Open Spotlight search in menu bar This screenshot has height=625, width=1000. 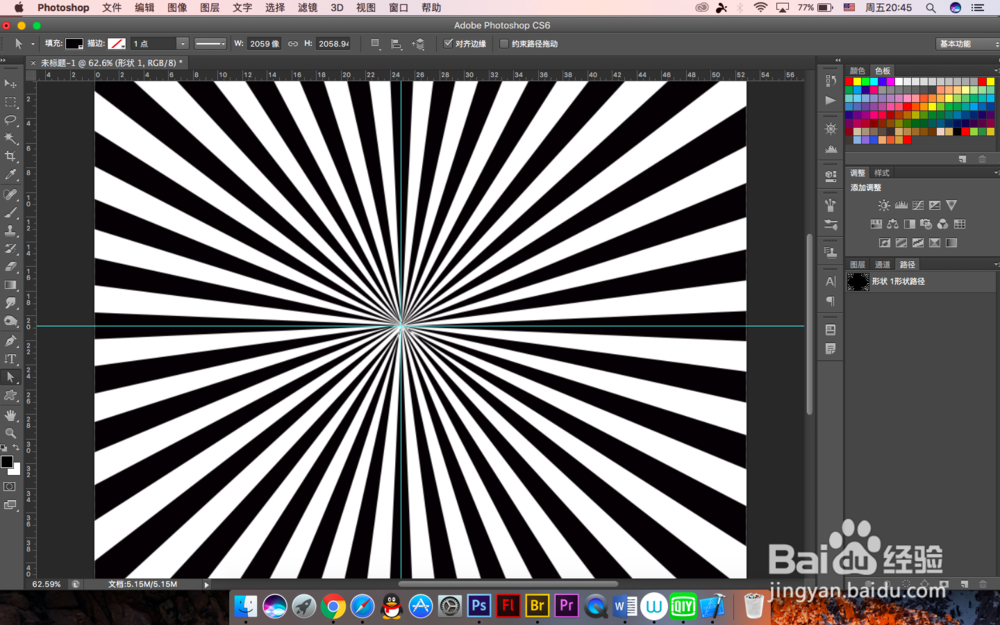(x=930, y=8)
